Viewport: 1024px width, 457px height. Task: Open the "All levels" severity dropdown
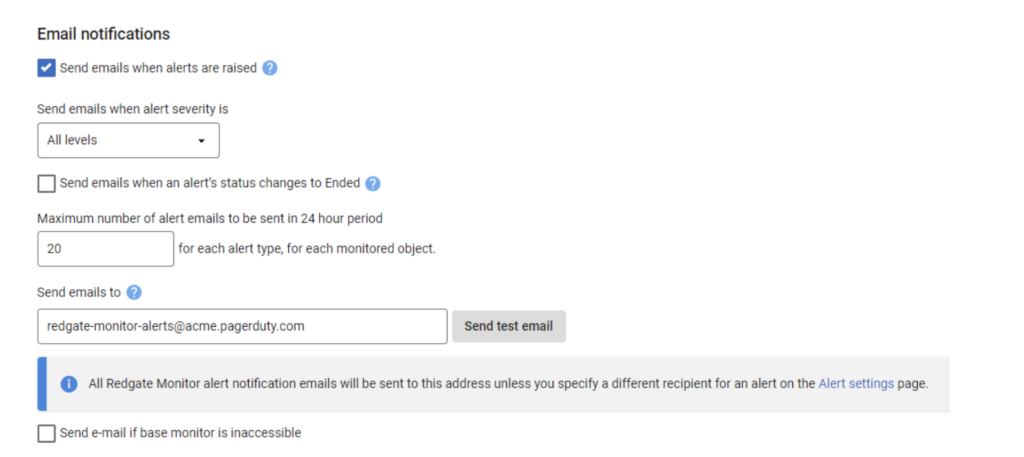click(128, 141)
